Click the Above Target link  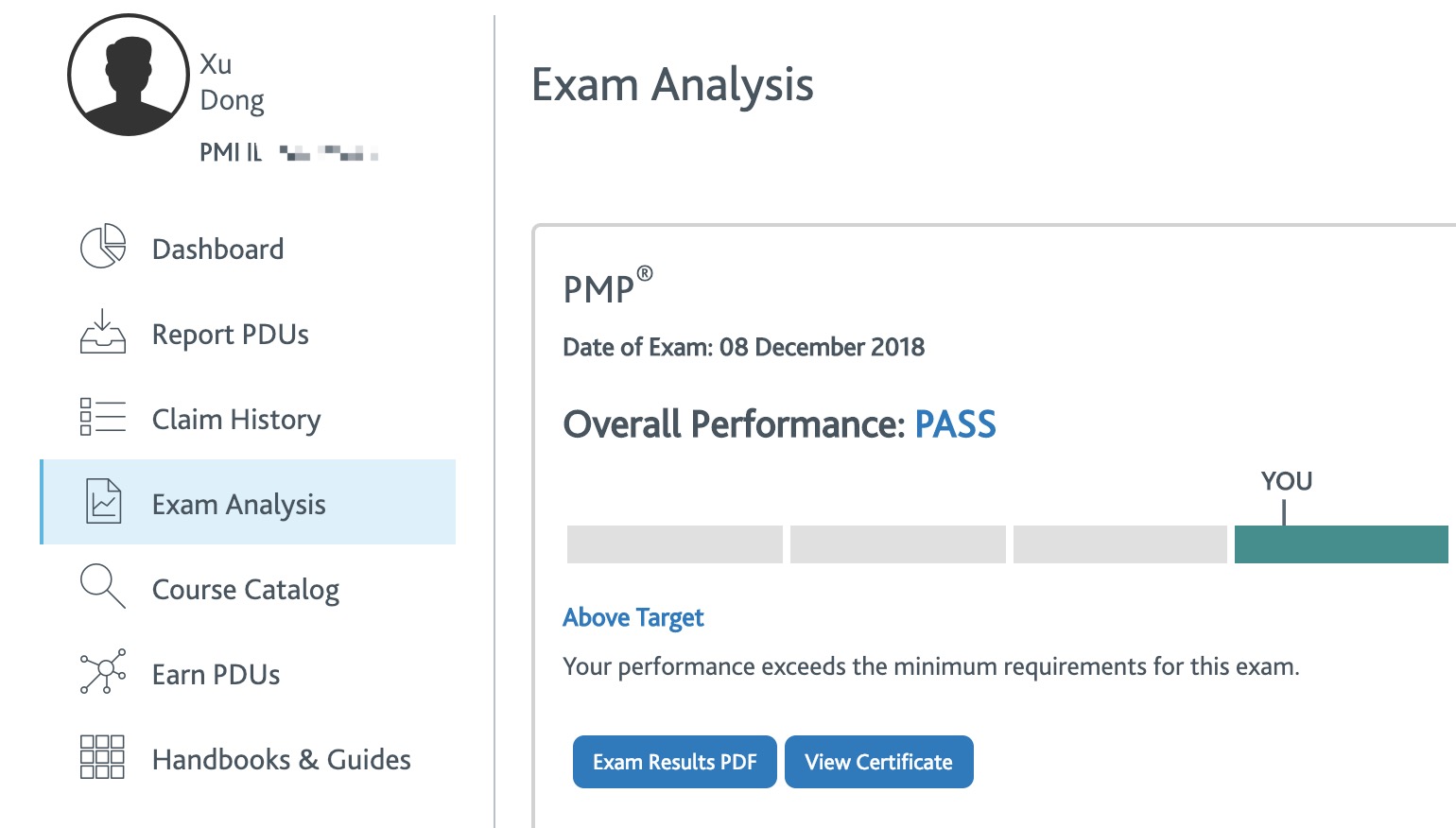tap(633, 617)
